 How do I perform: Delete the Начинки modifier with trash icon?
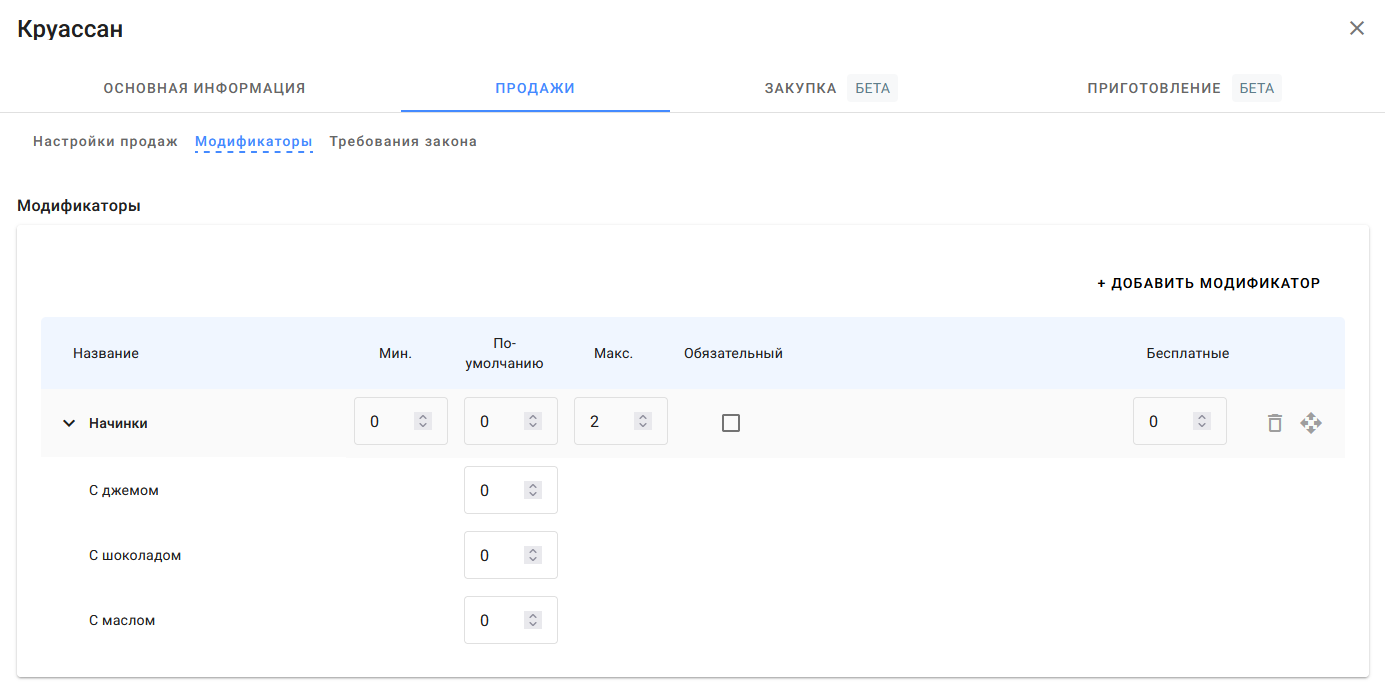coord(1274,423)
